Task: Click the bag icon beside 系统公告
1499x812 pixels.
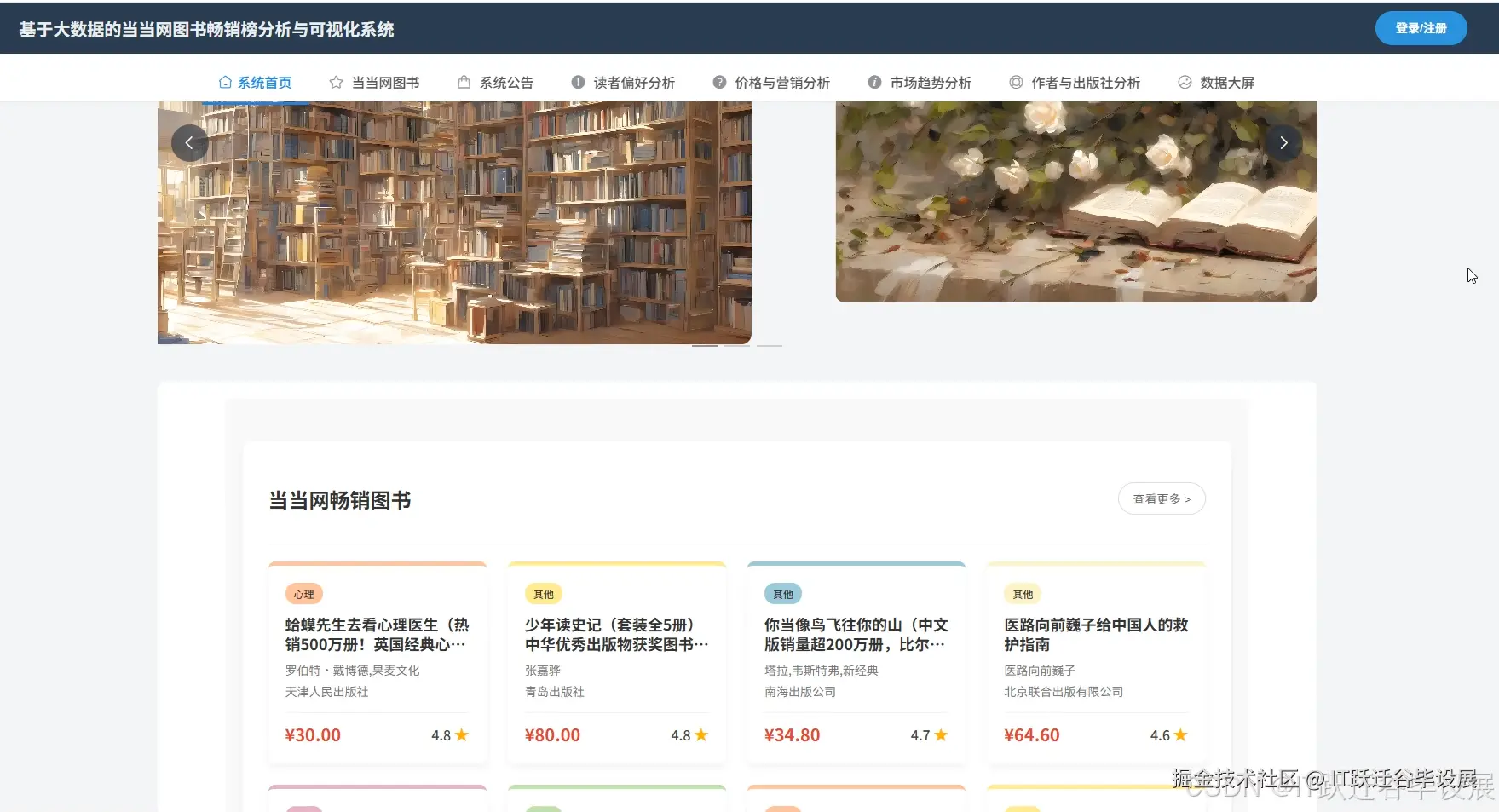Action: (x=464, y=83)
